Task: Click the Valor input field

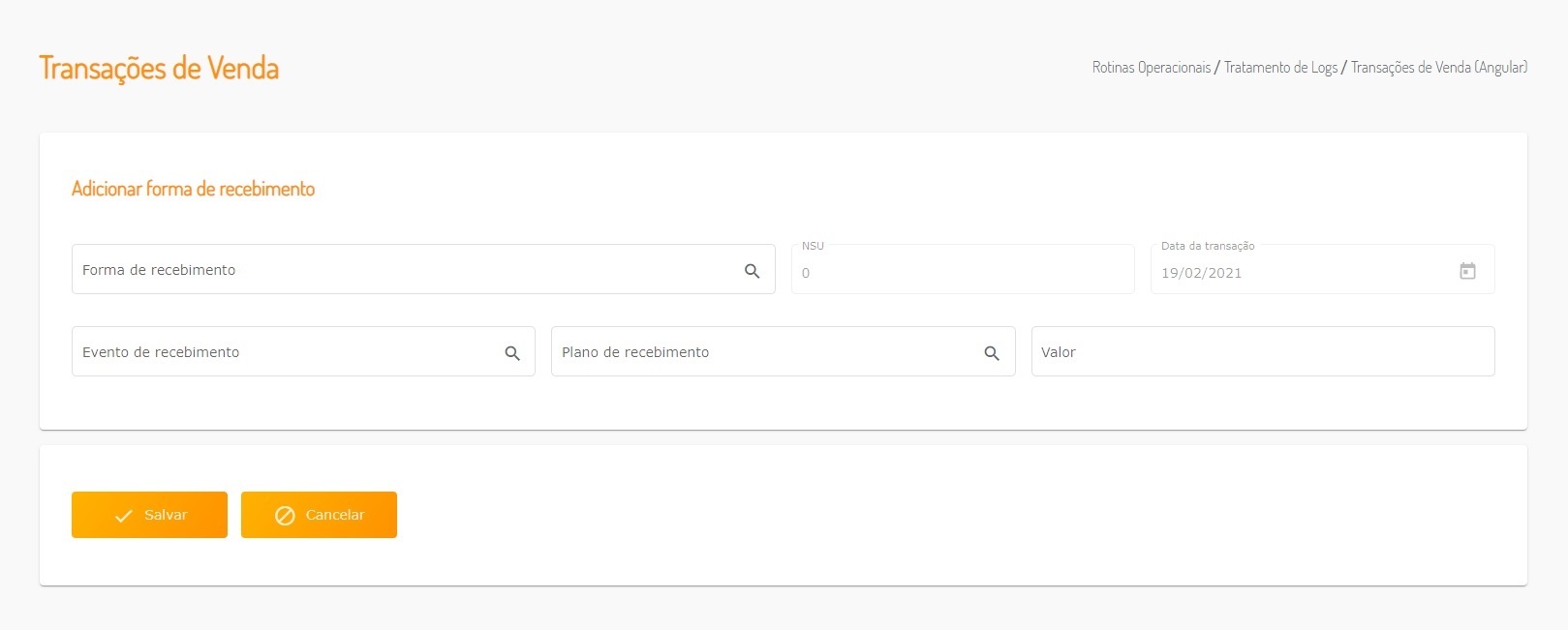Action: tap(1262, 352)
